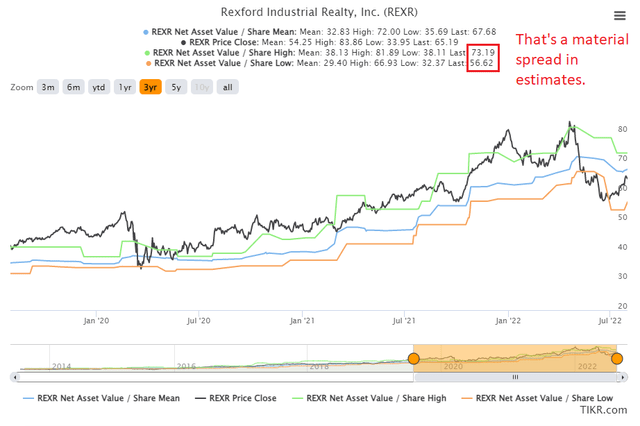Screen dimensions: 640x426
Task: Click the left orange navigator handle
Action: pyautogui.click(x=412, y=359)
